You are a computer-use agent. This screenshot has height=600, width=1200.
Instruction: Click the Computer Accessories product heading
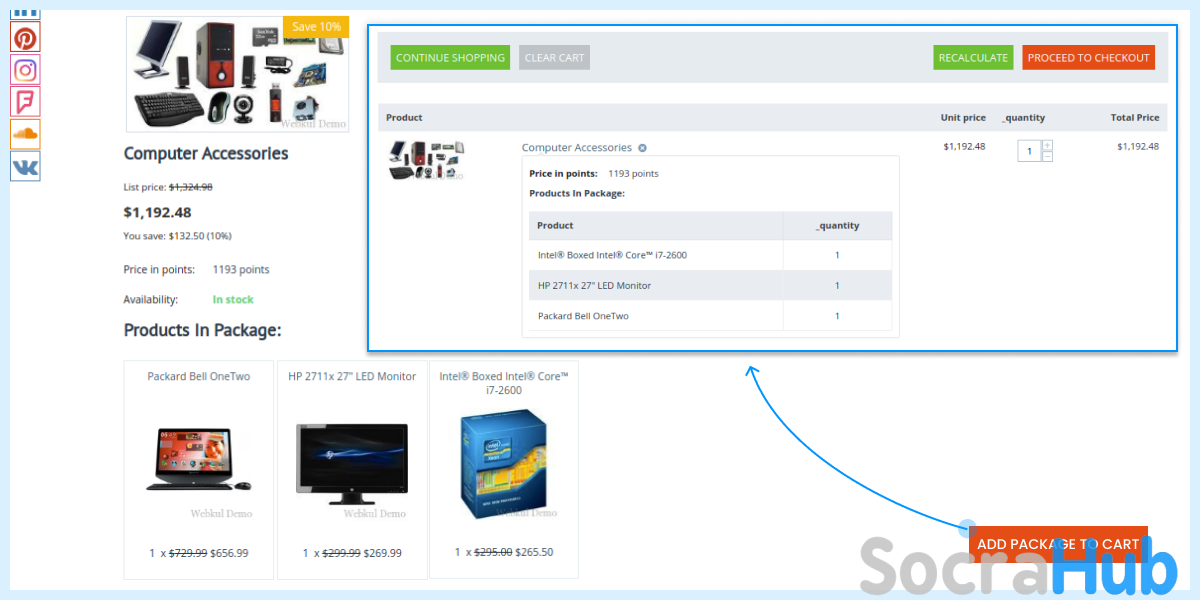pyautogui.click(x=206, y=154)
